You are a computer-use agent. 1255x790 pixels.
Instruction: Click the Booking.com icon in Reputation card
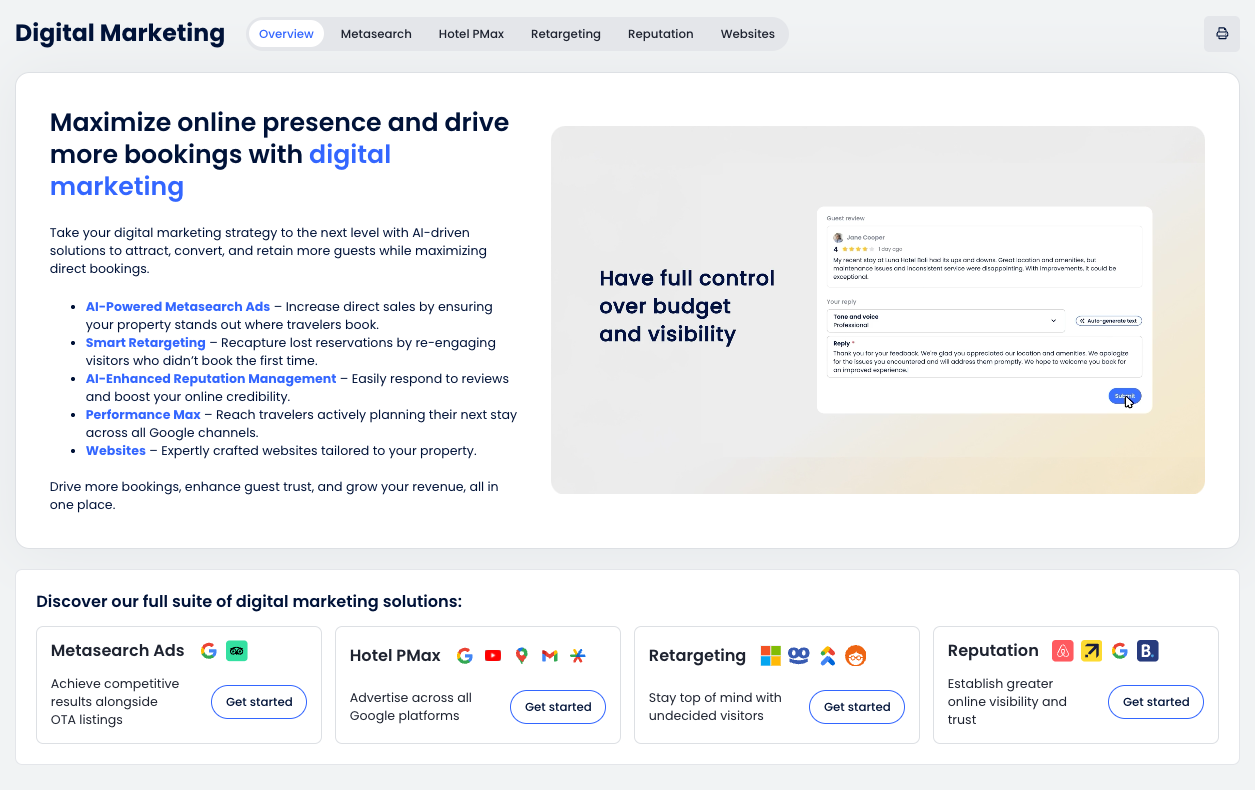coord(1147,651)
